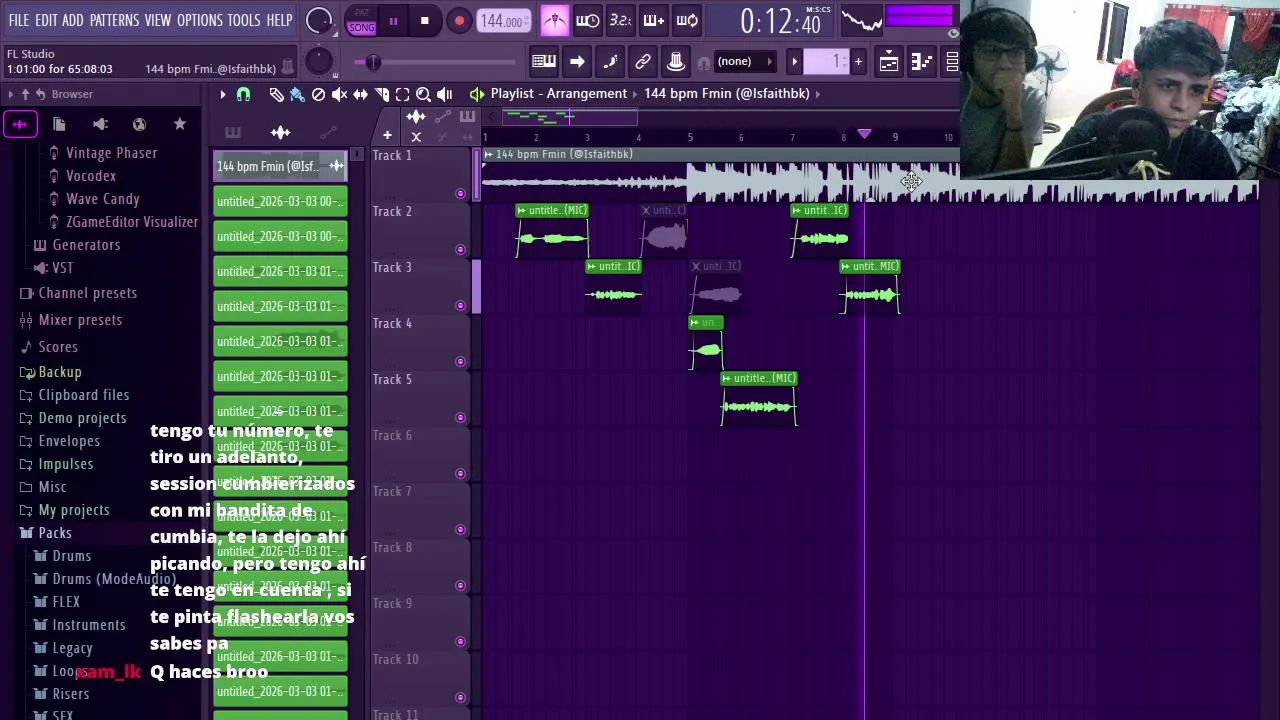The image size is (1280, 720).
Task: Select the browser Plugin database tab
Action: point(100,124)
